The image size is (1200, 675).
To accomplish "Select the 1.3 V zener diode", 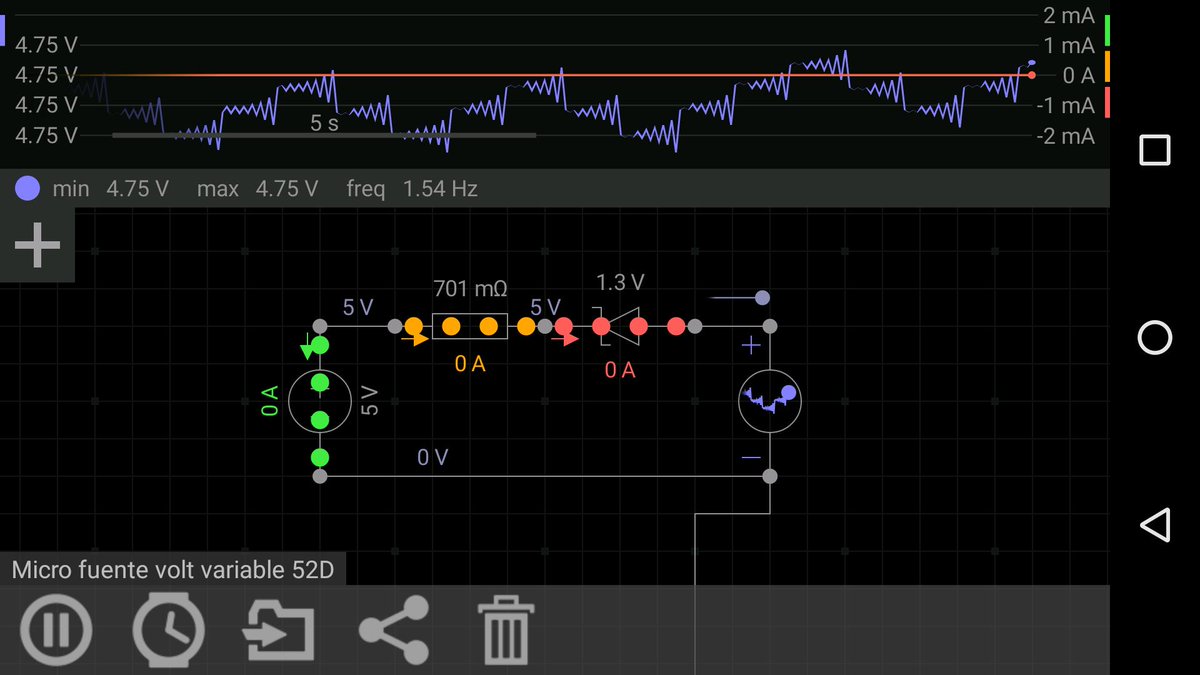I will click(x=620, y=326).
